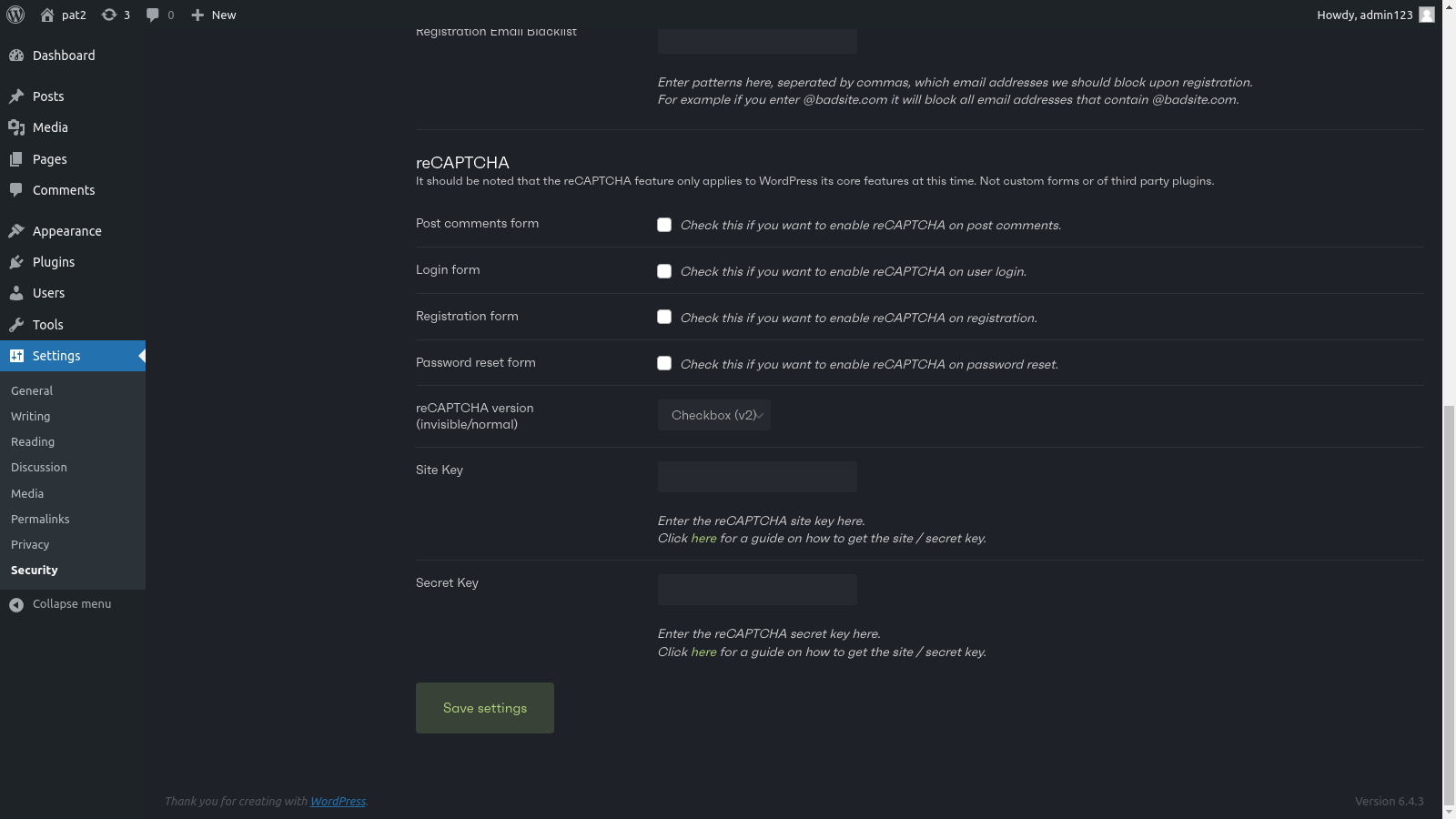The height and width of the screenshot is (819, 1456).
Task: Open the reCAPTCHA version dropdown
Action: [x=714, y=415]
